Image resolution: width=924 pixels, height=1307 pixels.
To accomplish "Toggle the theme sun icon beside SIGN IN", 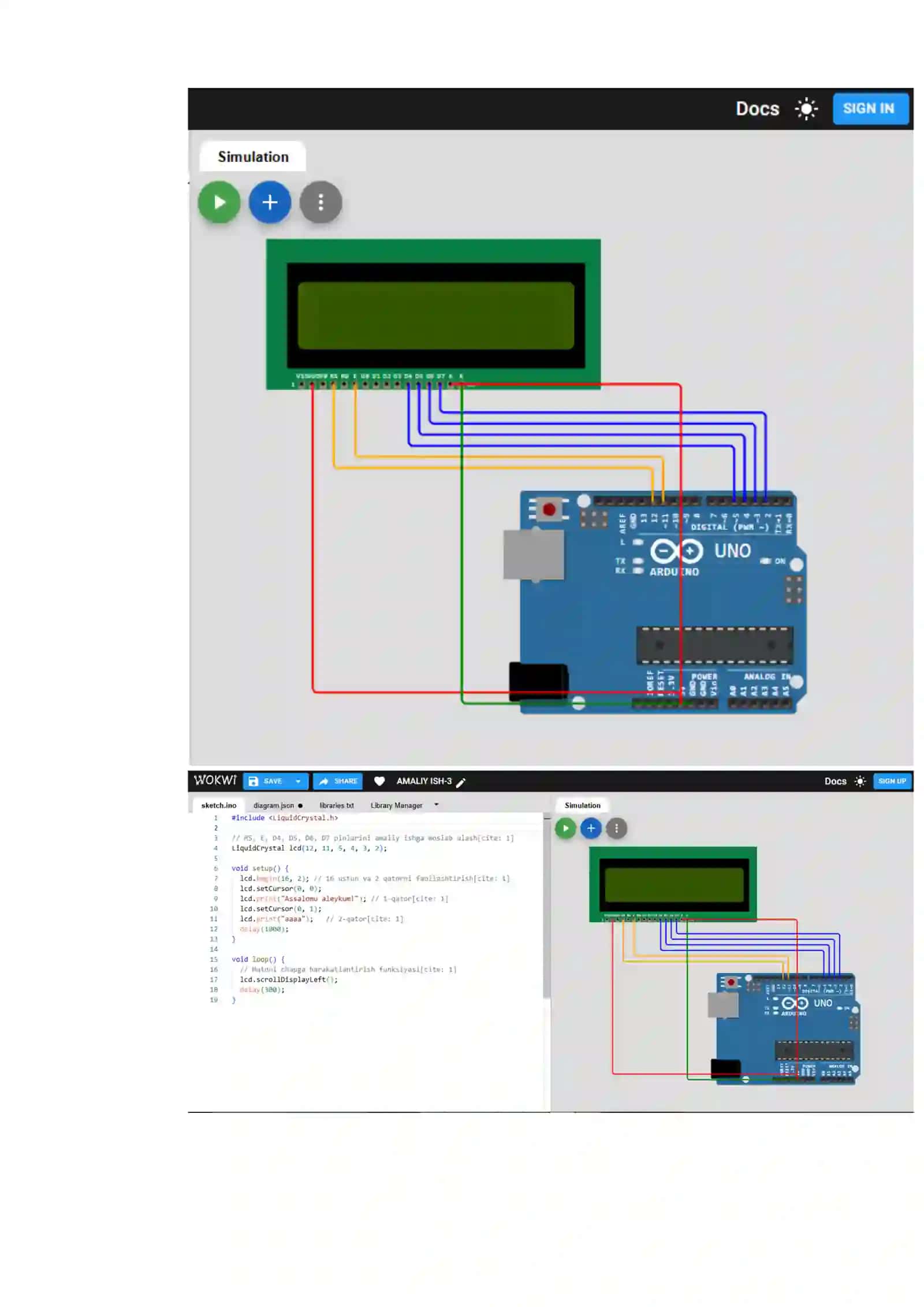I will (806, 109).
